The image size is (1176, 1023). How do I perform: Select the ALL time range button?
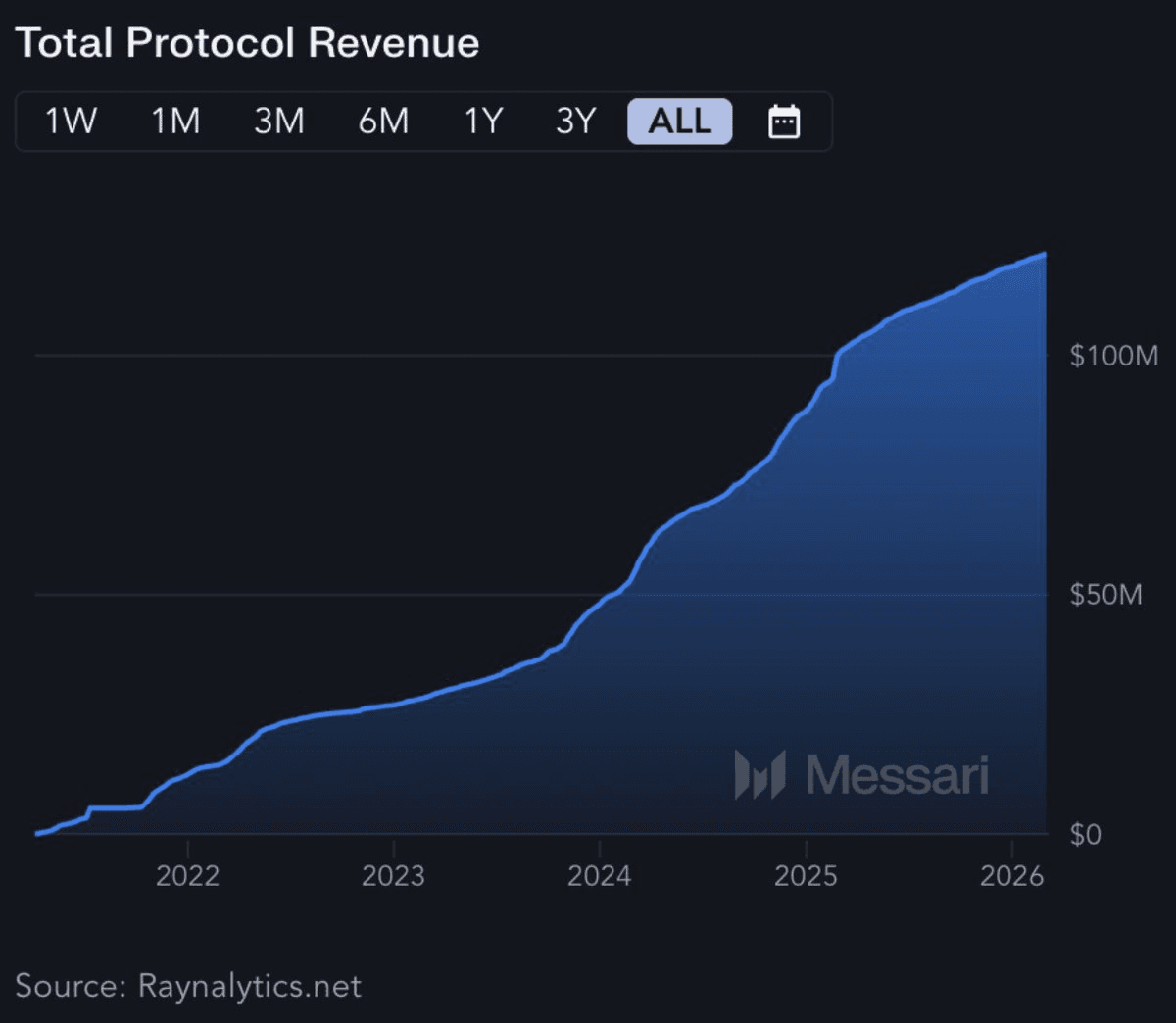tap(679, 122)
